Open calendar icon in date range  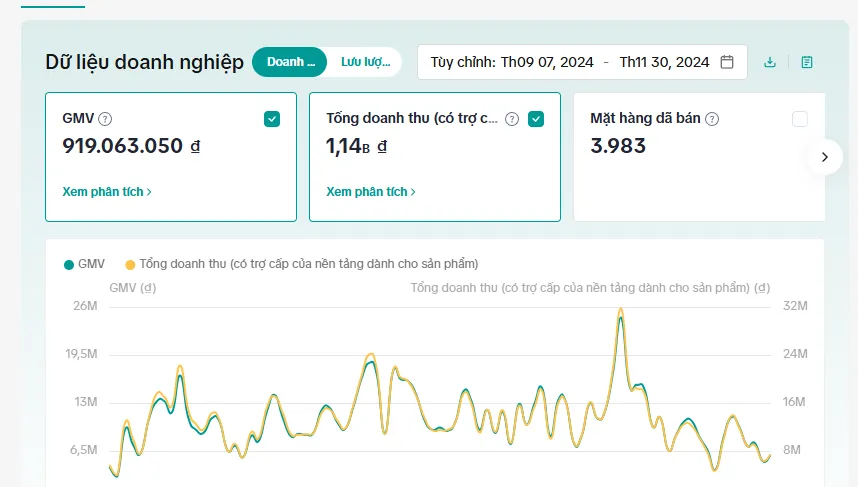727,62
